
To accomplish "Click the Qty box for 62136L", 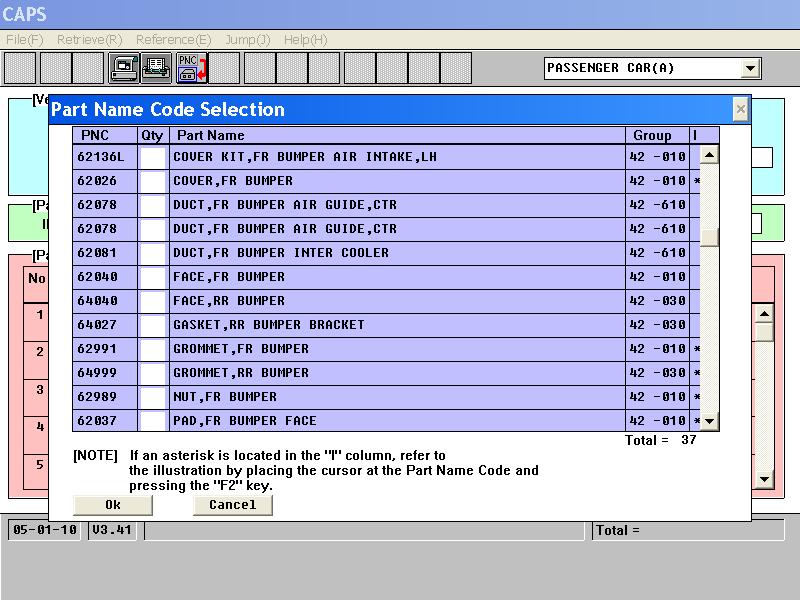I will click(153, 157).
